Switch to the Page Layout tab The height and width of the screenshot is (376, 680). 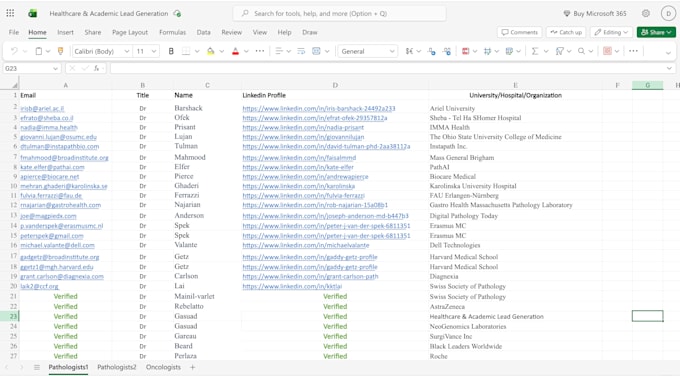tap(130, 32)
